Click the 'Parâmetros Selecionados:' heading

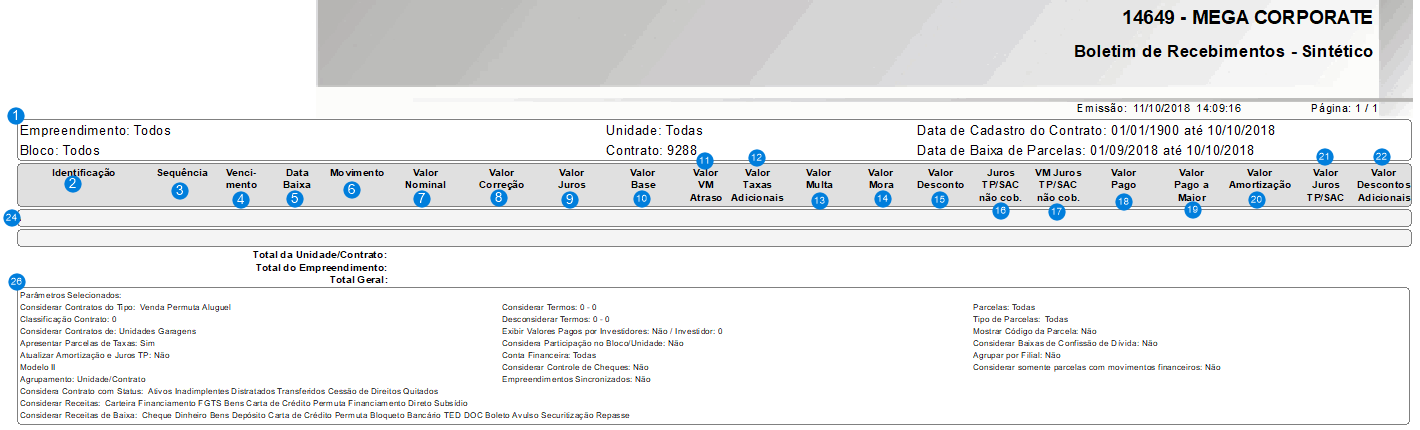point(70,295)
